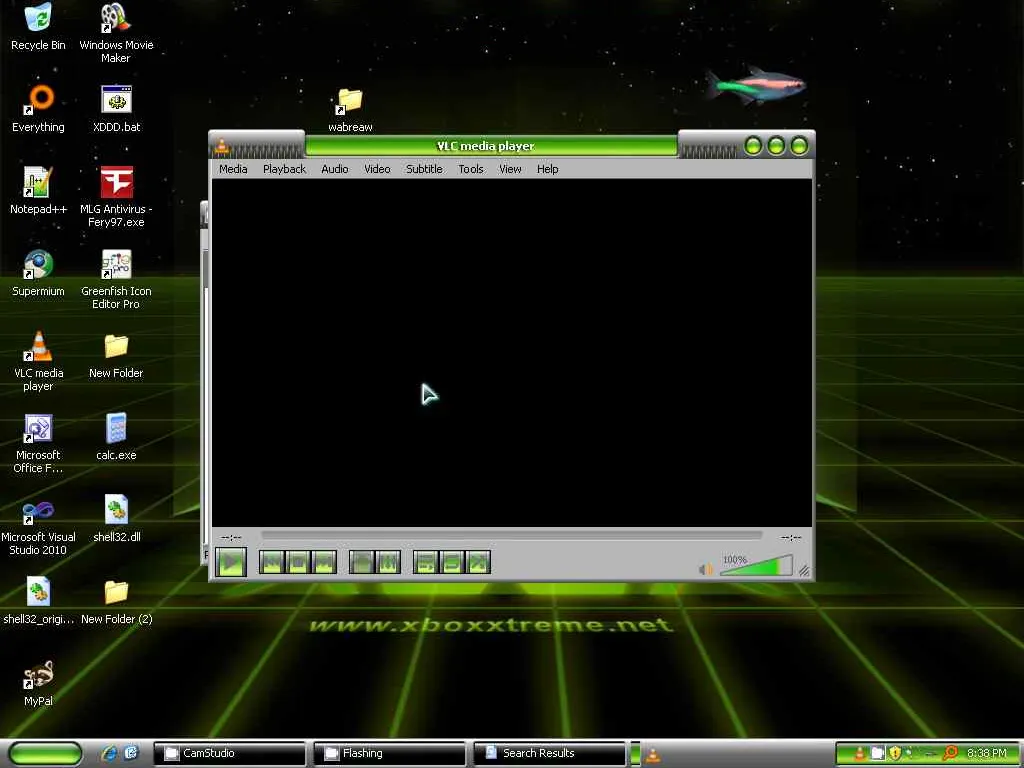
Task: Click the 8:38 PM system clock
Action: point(987,754)
